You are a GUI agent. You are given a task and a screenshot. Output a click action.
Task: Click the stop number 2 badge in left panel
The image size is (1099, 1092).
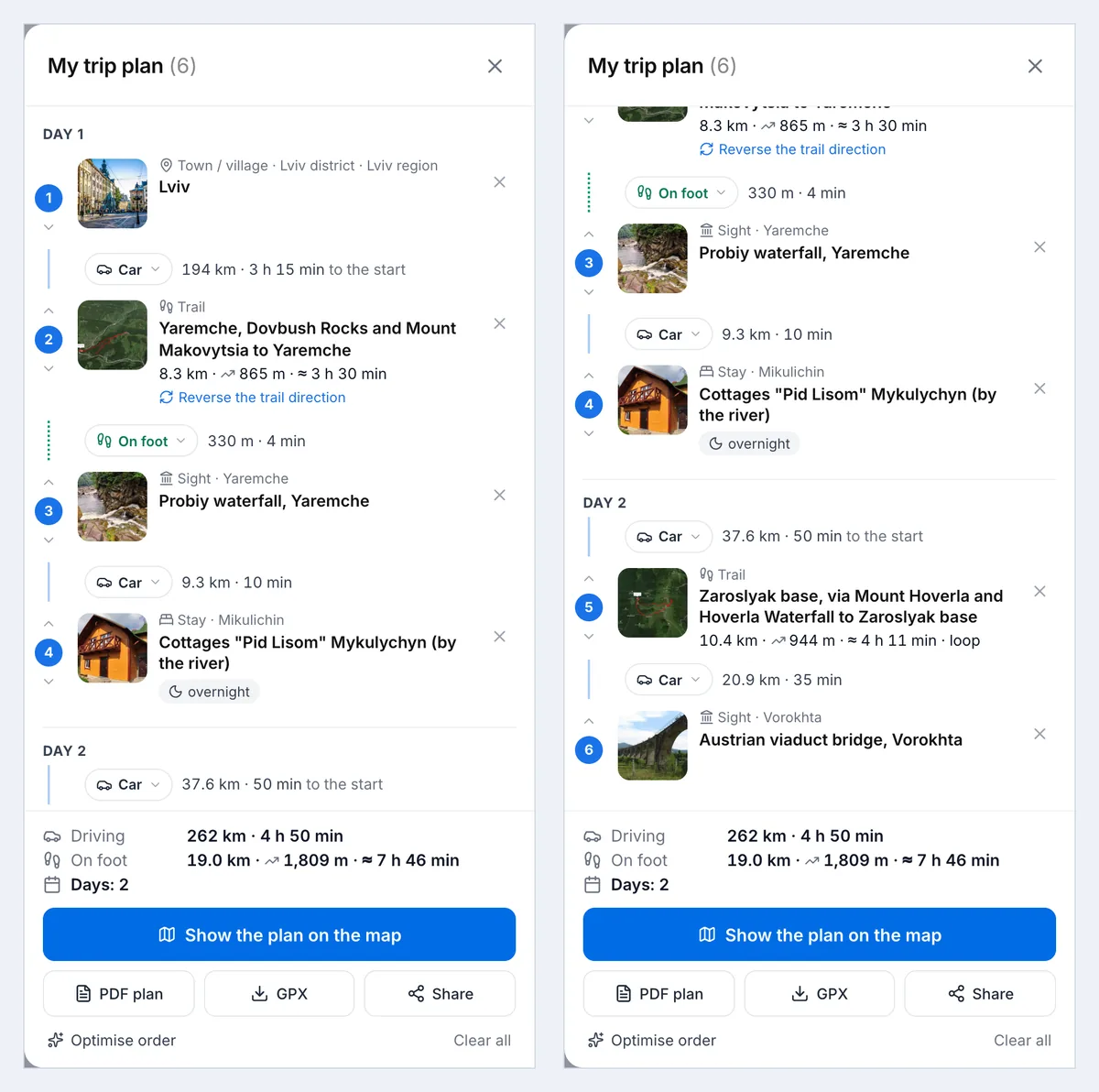click(49, 339)
